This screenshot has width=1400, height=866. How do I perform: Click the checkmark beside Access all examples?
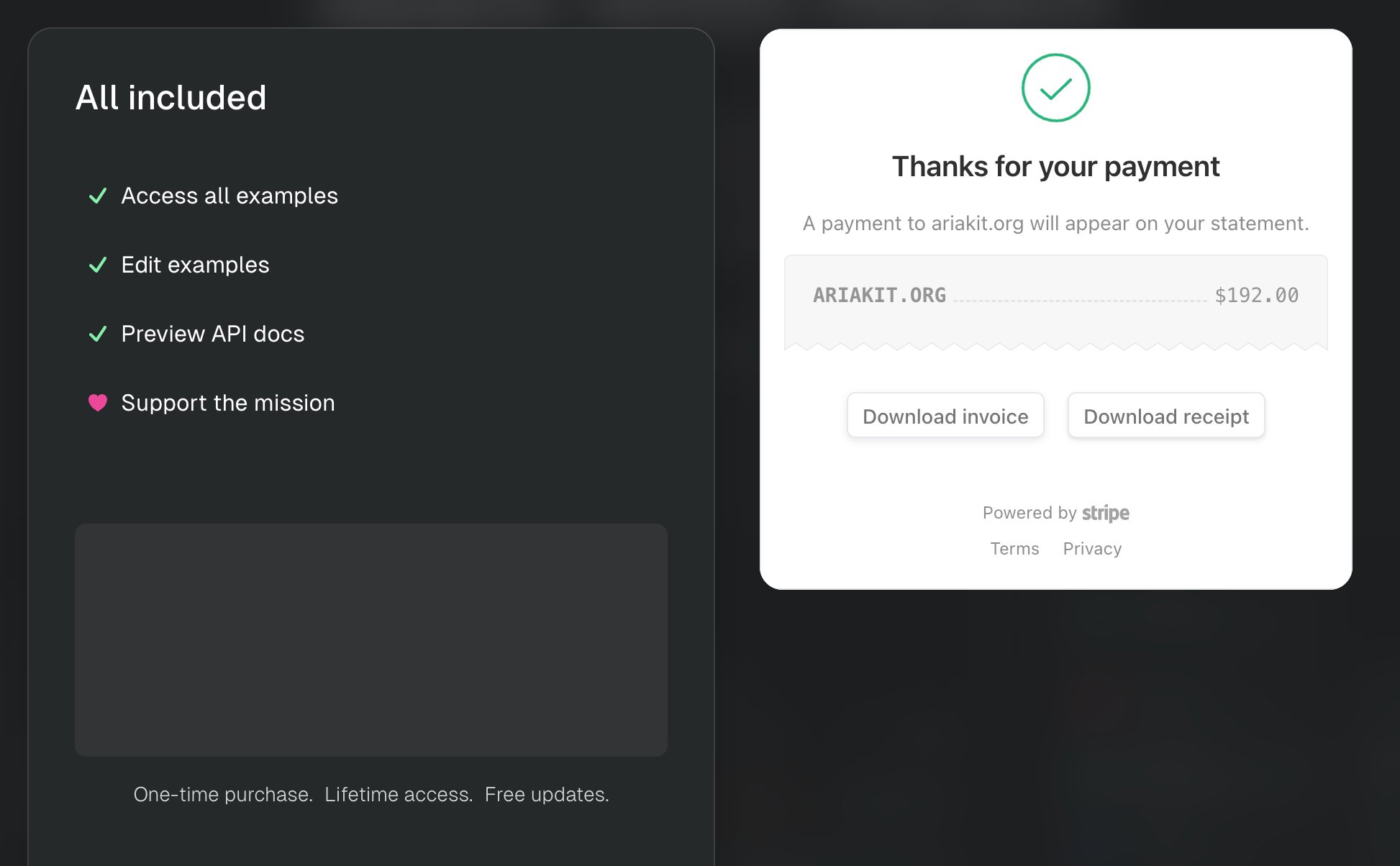[x=98, y=196]
